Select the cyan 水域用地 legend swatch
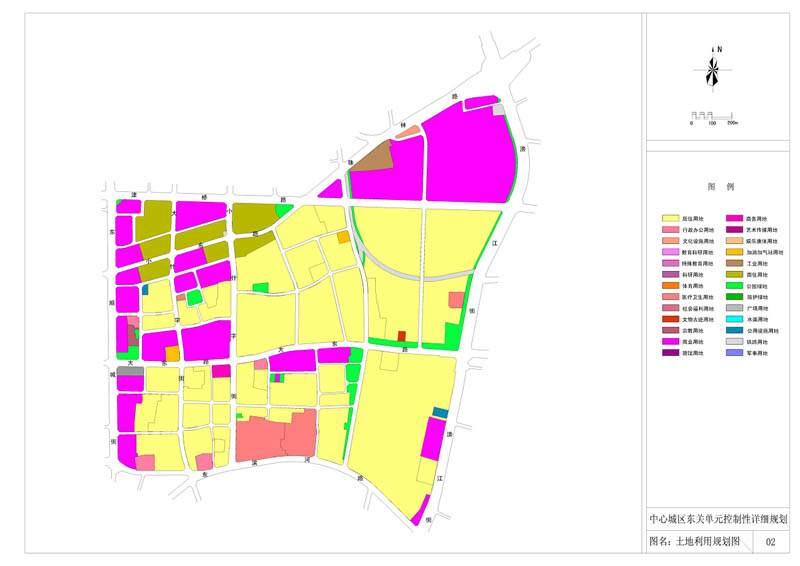The width and height of the screenshot is (800, 566). click(735, 320)
